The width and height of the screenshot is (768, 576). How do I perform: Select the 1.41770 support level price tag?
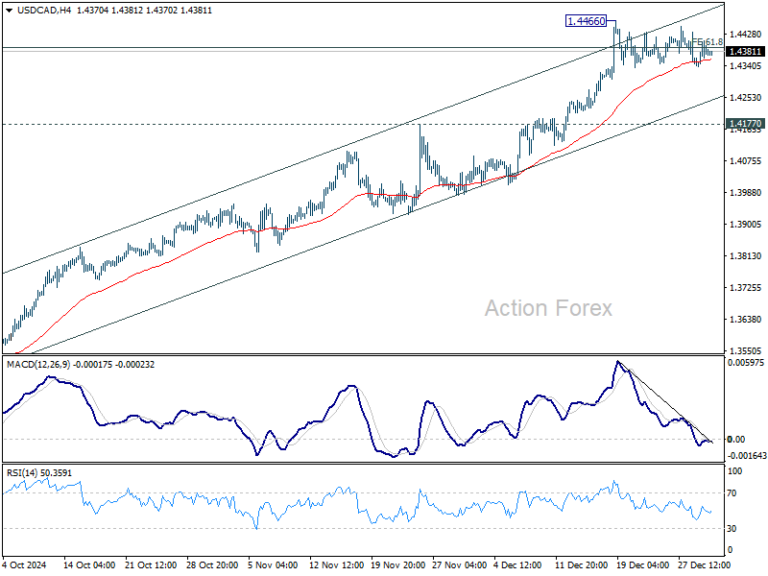(745, 124)
